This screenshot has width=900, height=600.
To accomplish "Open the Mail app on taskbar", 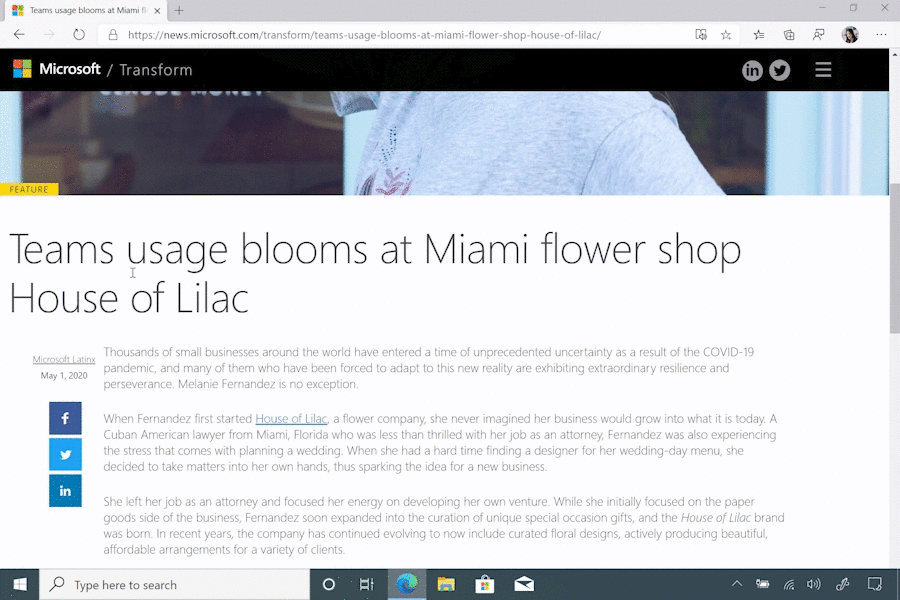I will coord(524,584).
